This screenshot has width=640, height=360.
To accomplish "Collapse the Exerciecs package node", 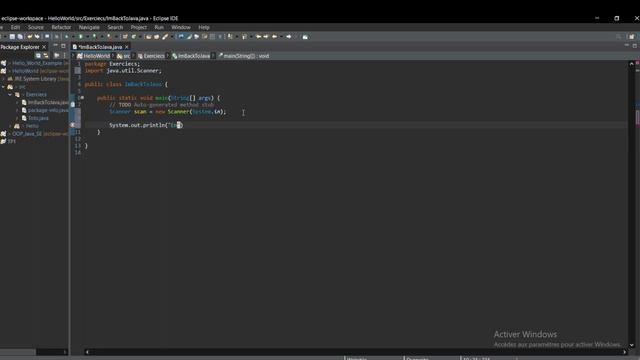I will pyautogui.click(x=10, y=94).
